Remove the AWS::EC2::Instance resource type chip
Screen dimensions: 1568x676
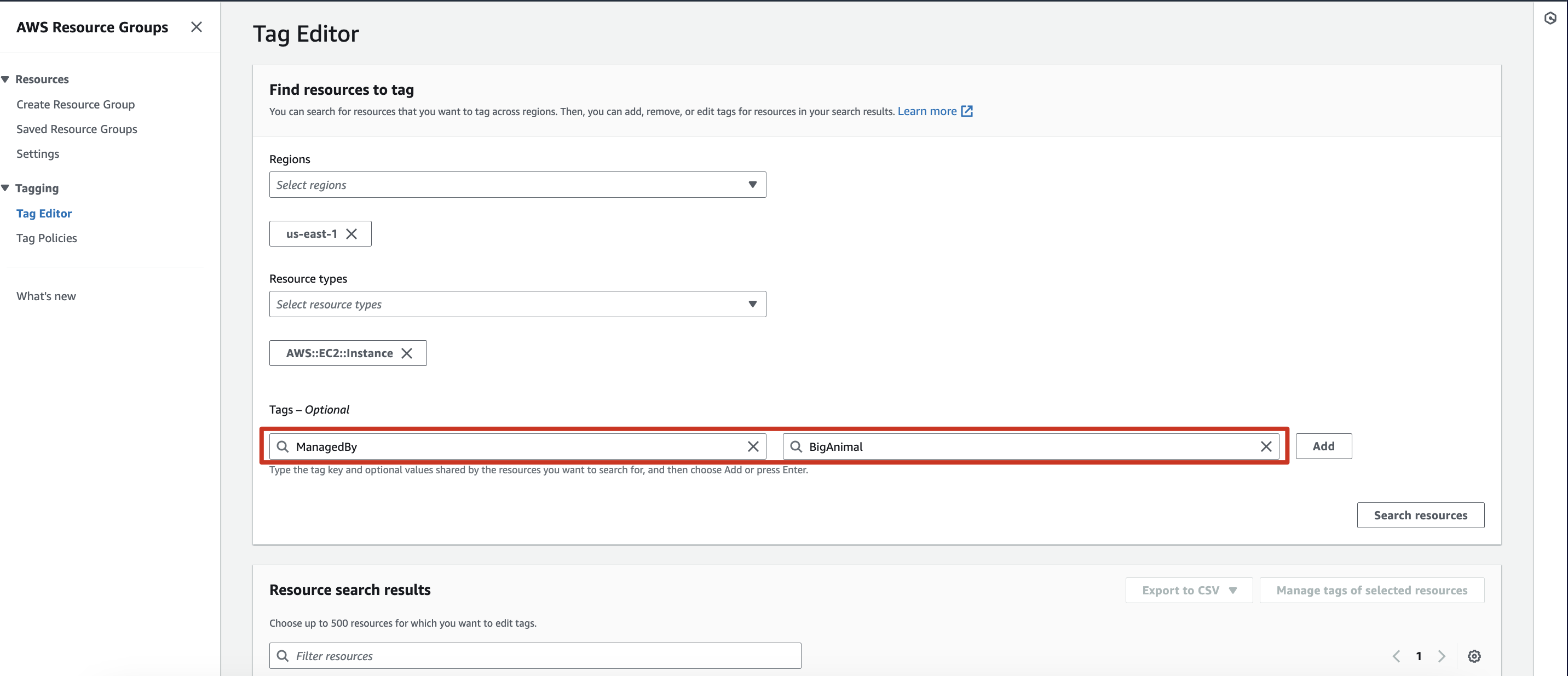click(407, 353)
